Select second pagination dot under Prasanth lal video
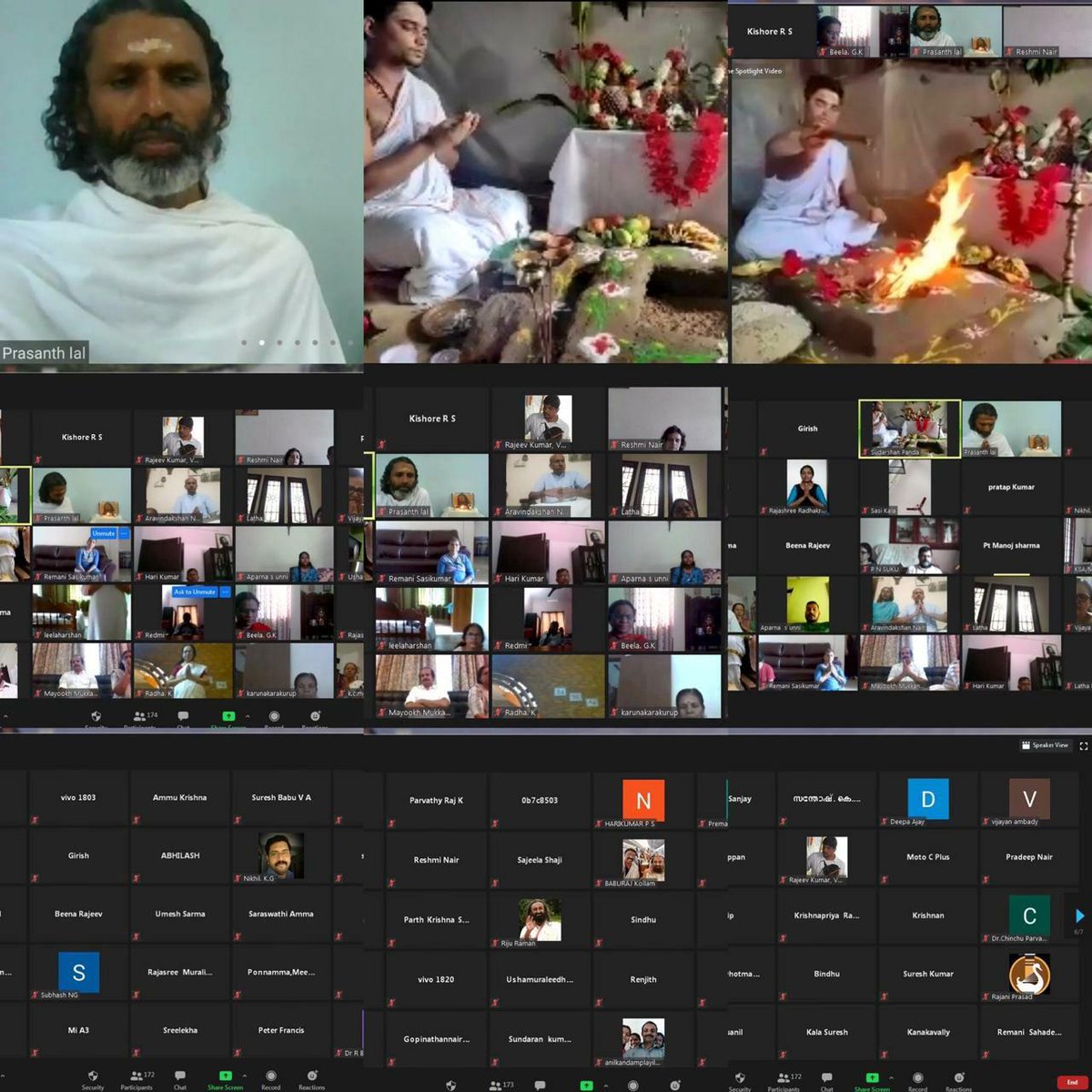 [262, 342]
